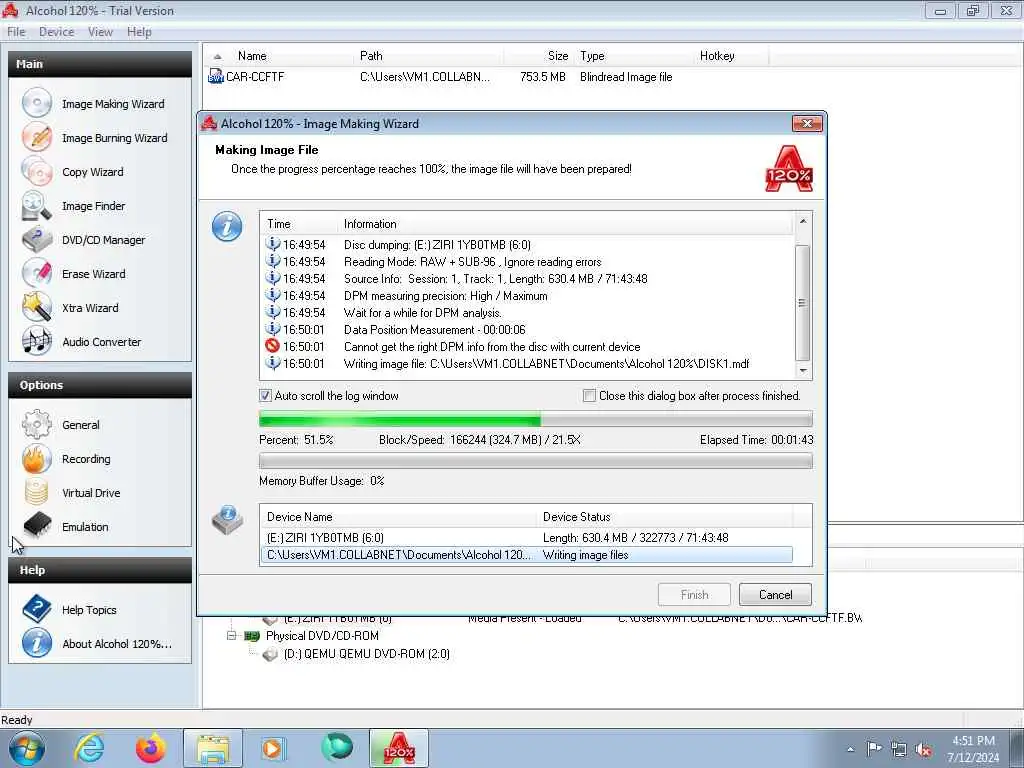Viewport: 1024px width, 768px height.
Task: Open About Alcohol 120% info icon
Action: point(37,643)
